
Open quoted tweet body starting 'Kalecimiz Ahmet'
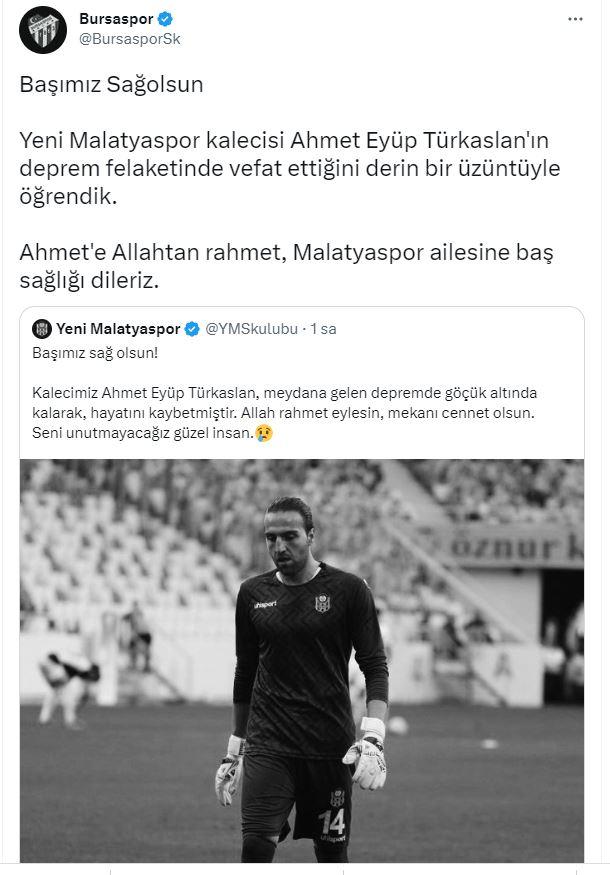pyautogui.click(x=285, y=413)
